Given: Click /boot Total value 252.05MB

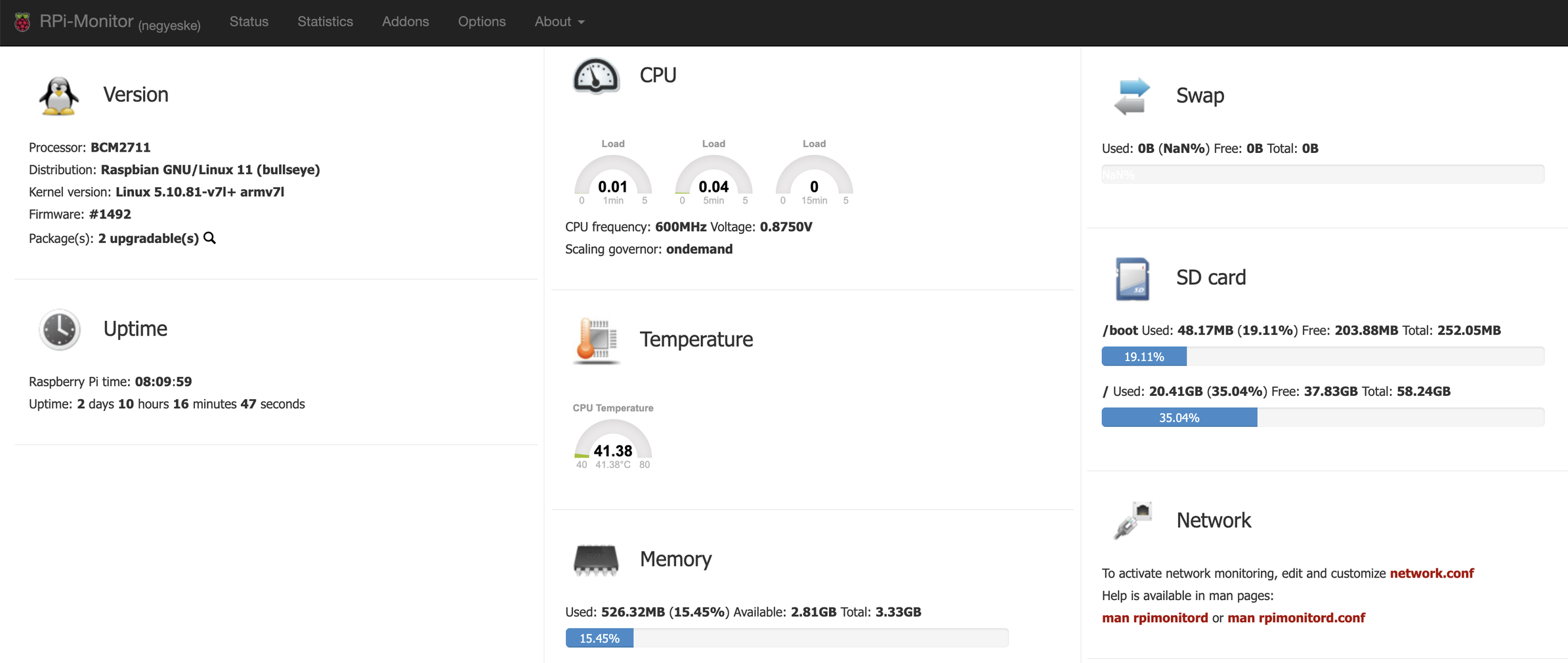Looking at the screenshot, I should point(1469,331).
